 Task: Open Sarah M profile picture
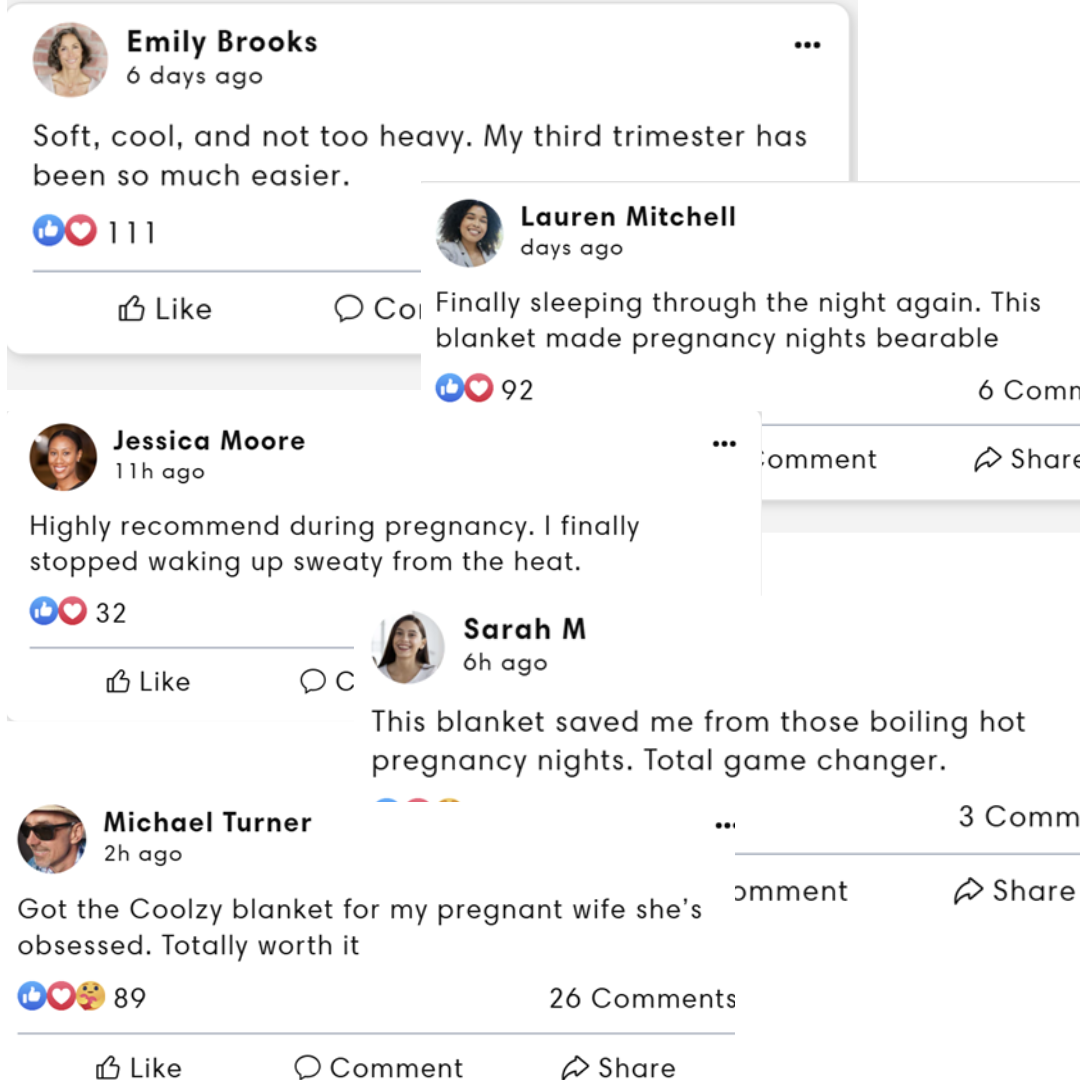(408, 647)
